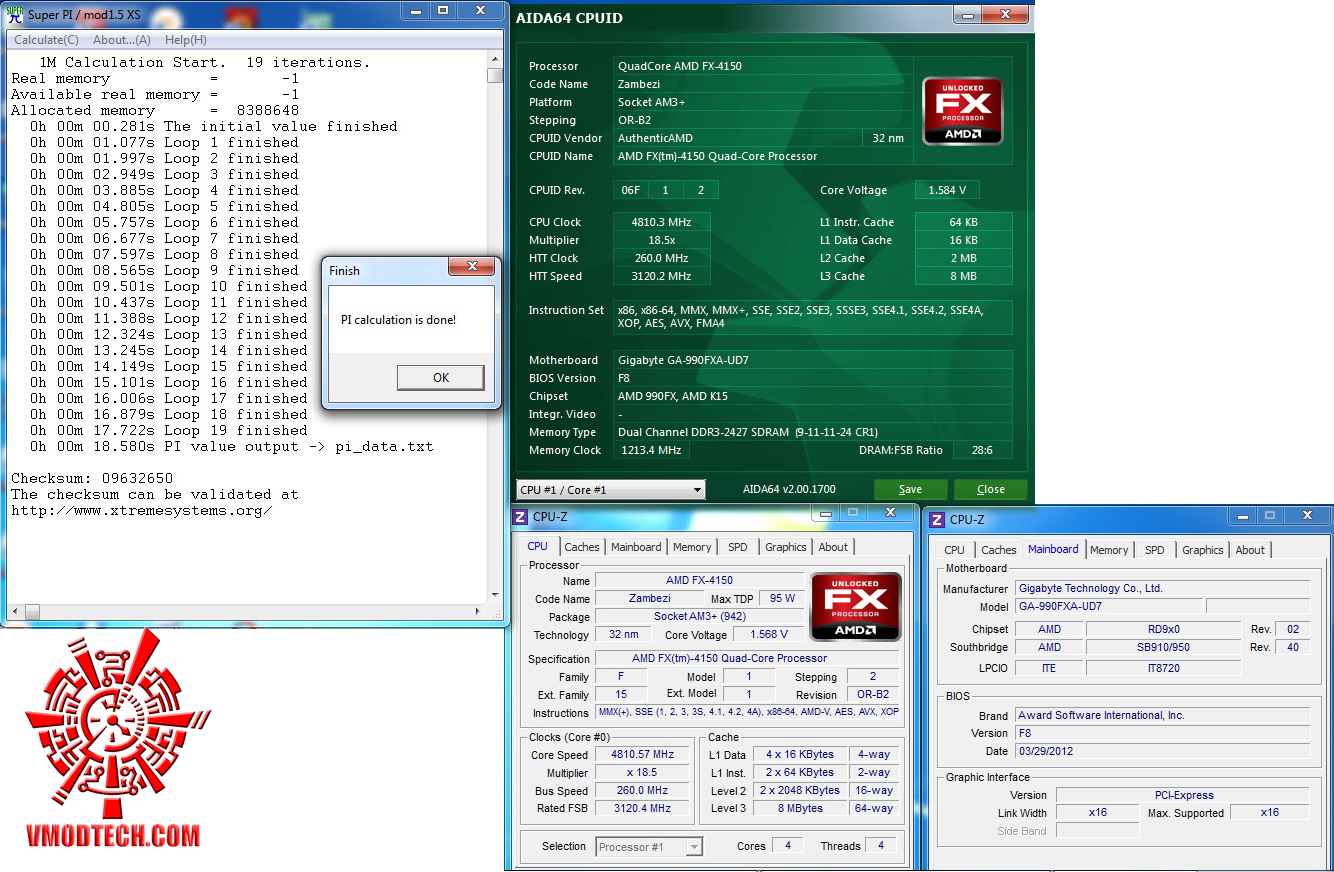Click the Southbridge value SB910/950 in CPU-Z
This screenshot has height=872, width=1334.
[1163, 648]
